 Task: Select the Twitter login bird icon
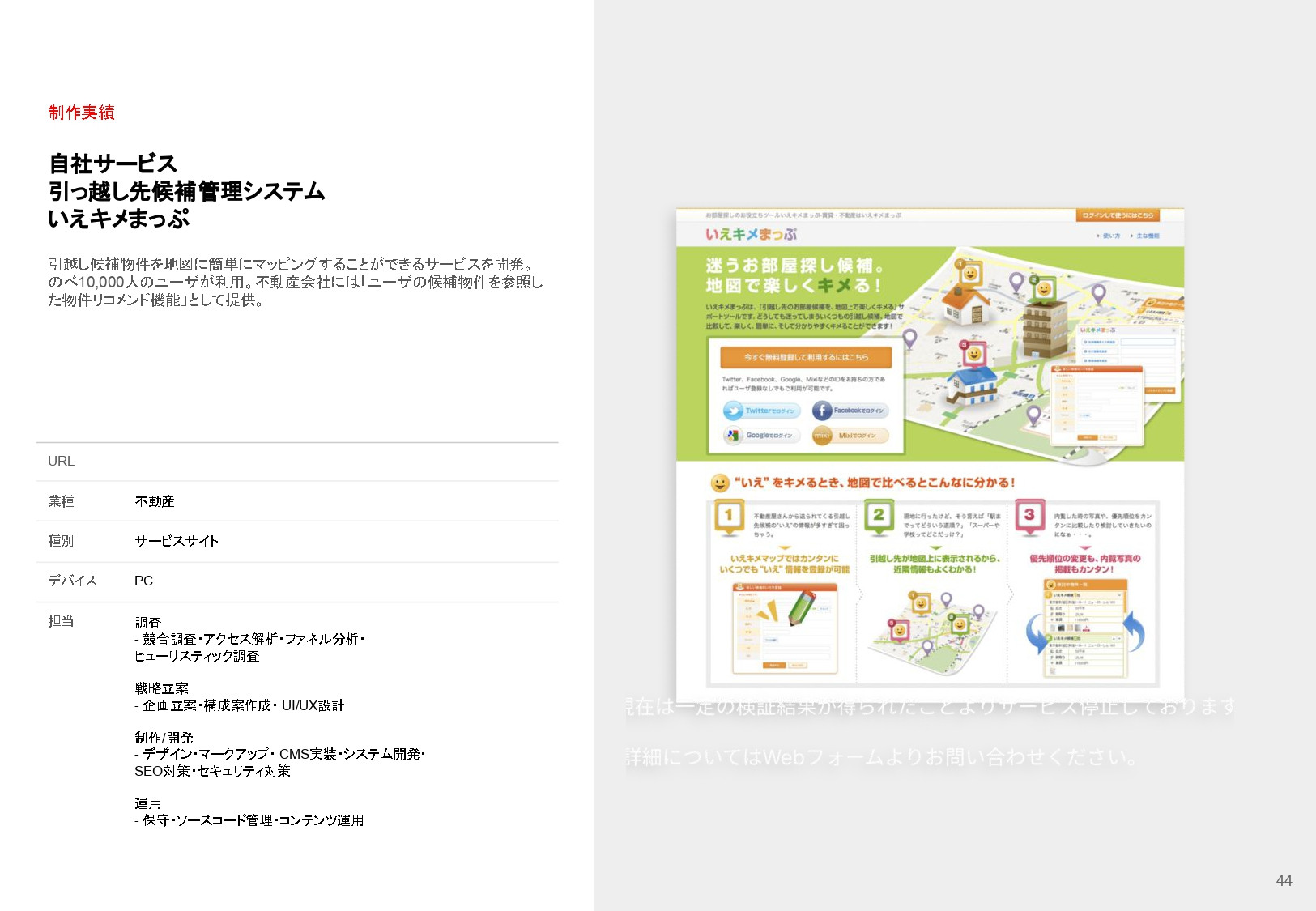734,410
